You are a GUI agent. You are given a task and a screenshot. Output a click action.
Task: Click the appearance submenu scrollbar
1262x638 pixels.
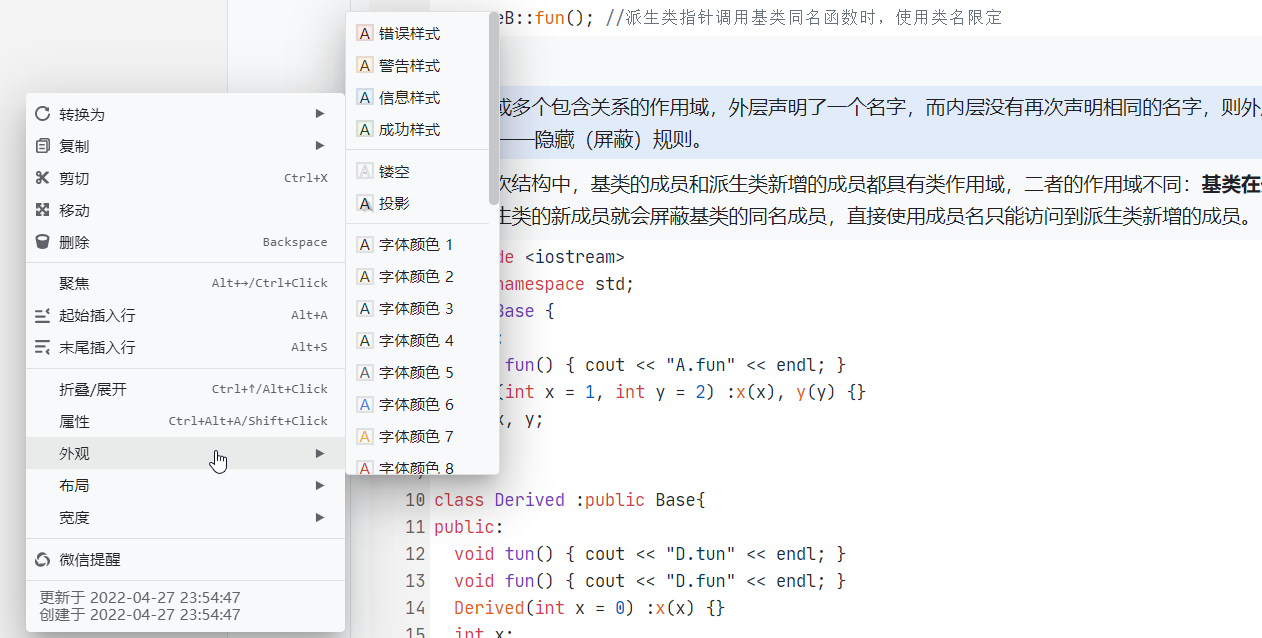[493, 110]
